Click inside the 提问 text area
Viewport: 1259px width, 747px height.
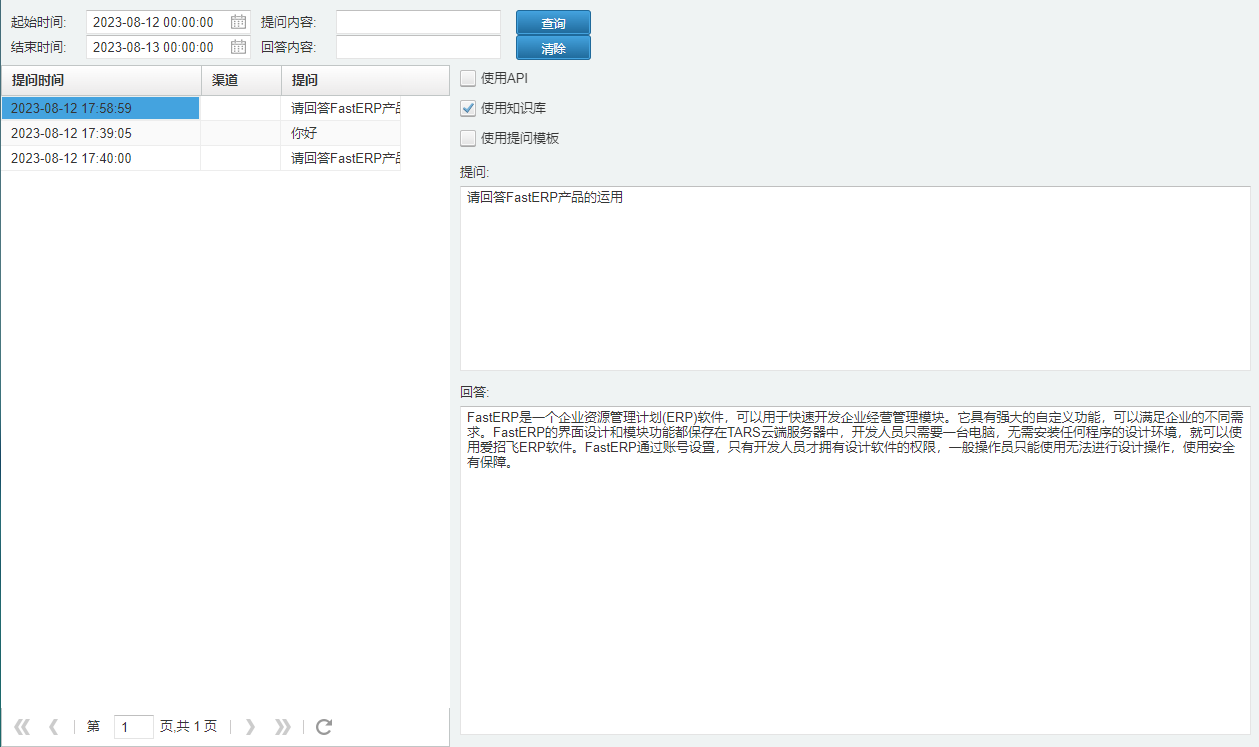coord(855,278)
